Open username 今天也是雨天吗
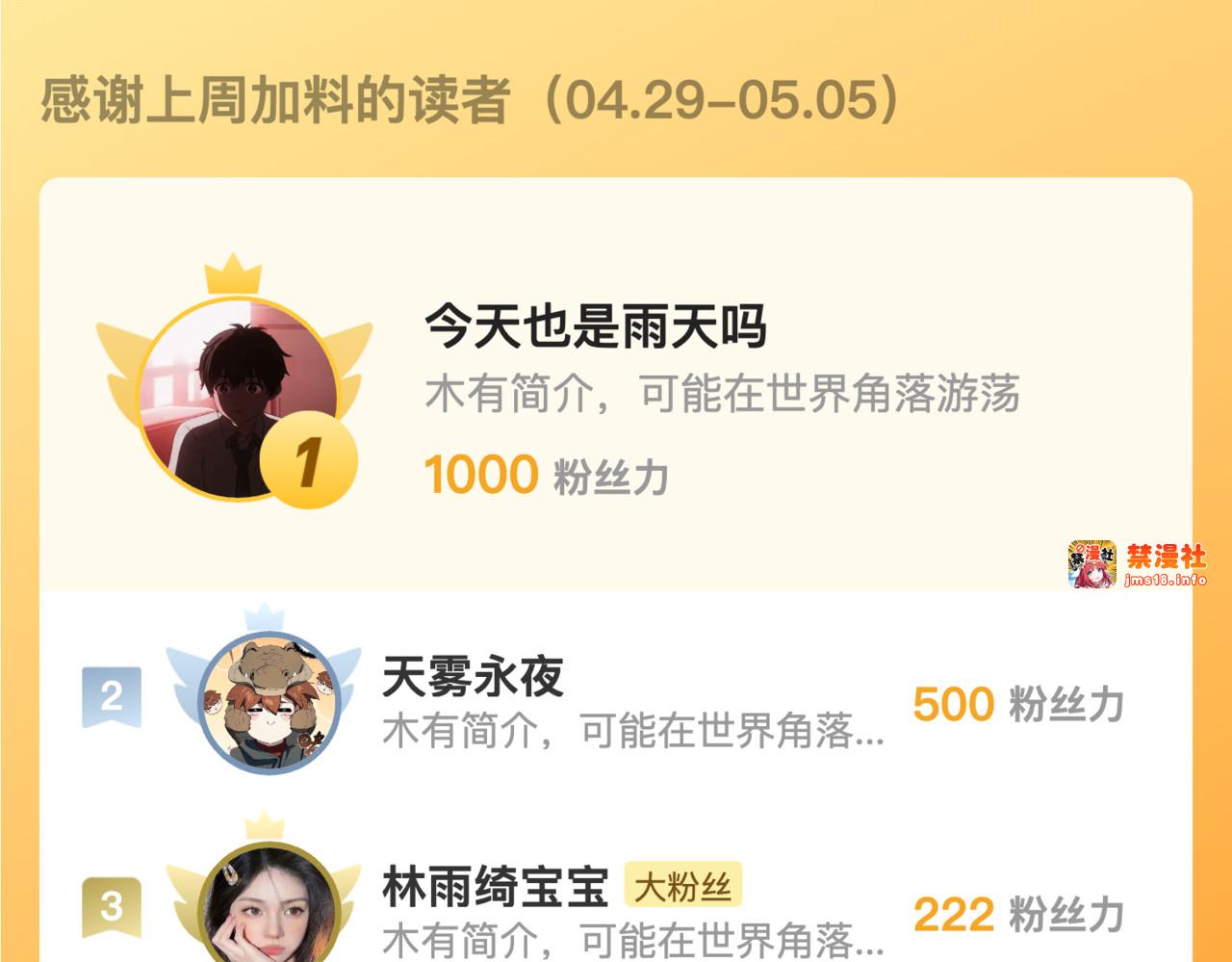This screenshot has height=962, width=1232. (595, 325)
